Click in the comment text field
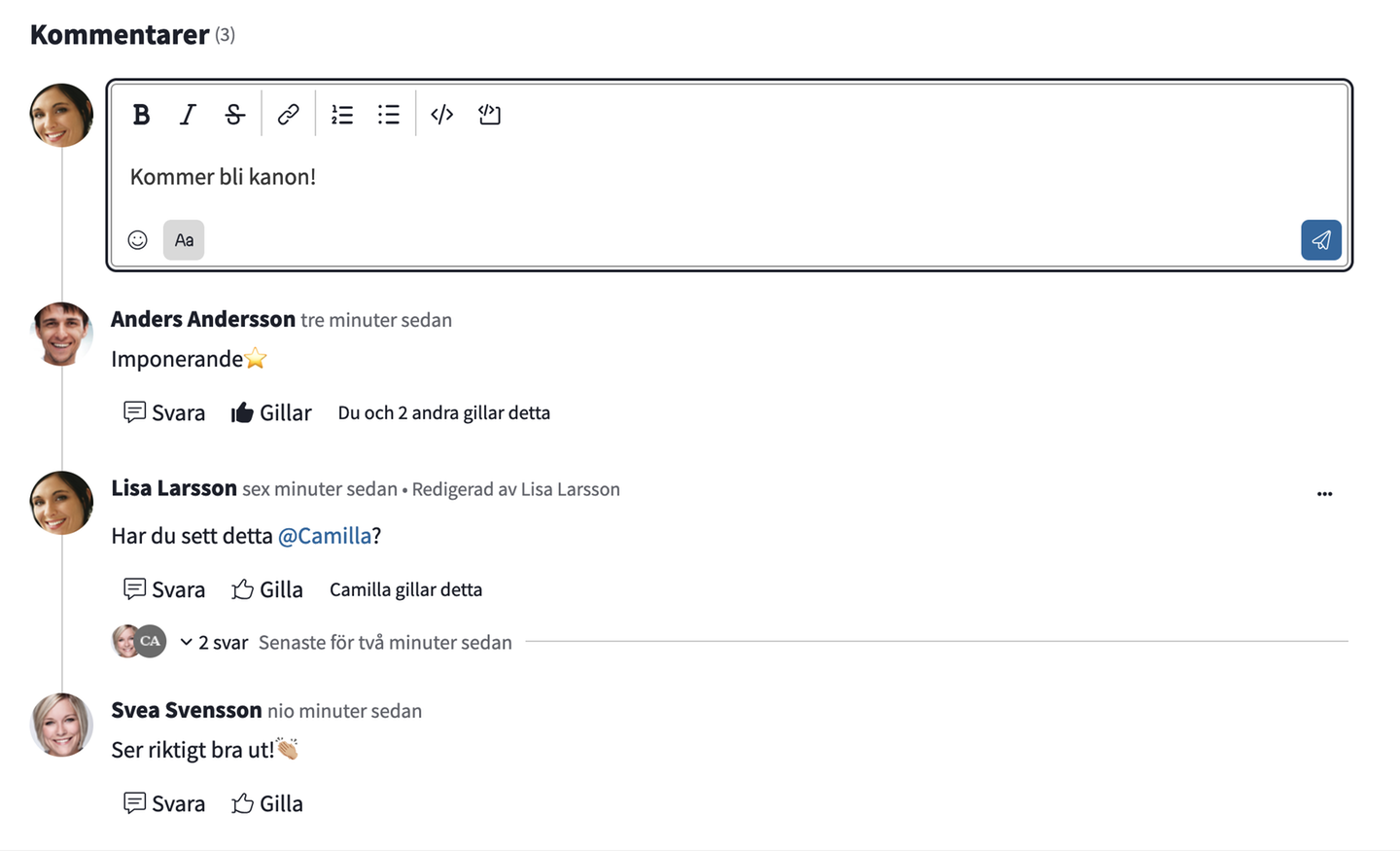The width and height of the screenshot is (1400, 851). tap(729, 177)
